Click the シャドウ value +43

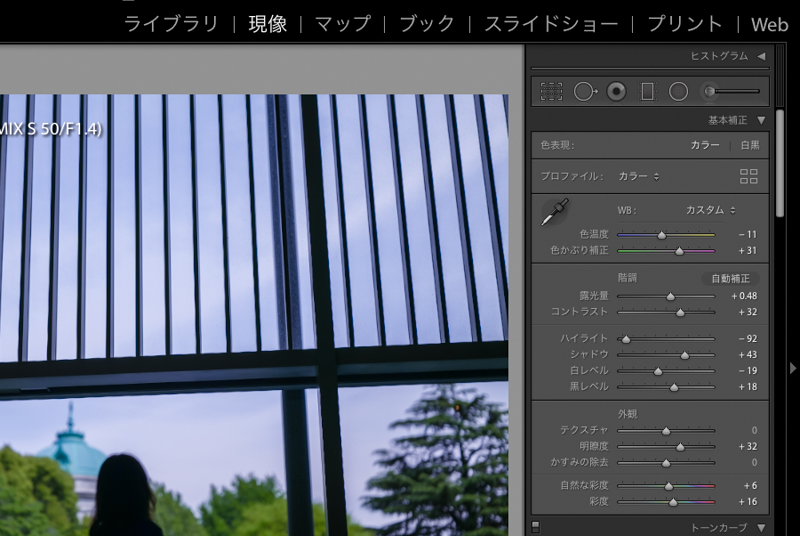[x=747, y=354]
